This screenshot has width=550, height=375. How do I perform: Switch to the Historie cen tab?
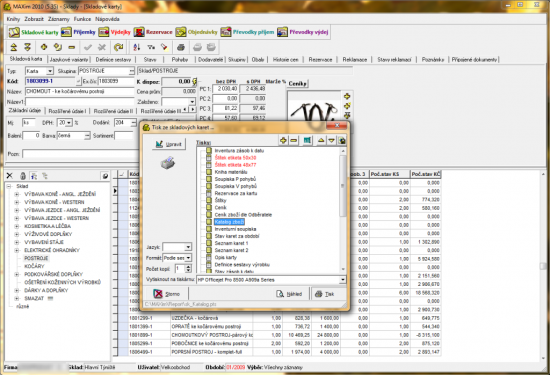coord(285,60)
